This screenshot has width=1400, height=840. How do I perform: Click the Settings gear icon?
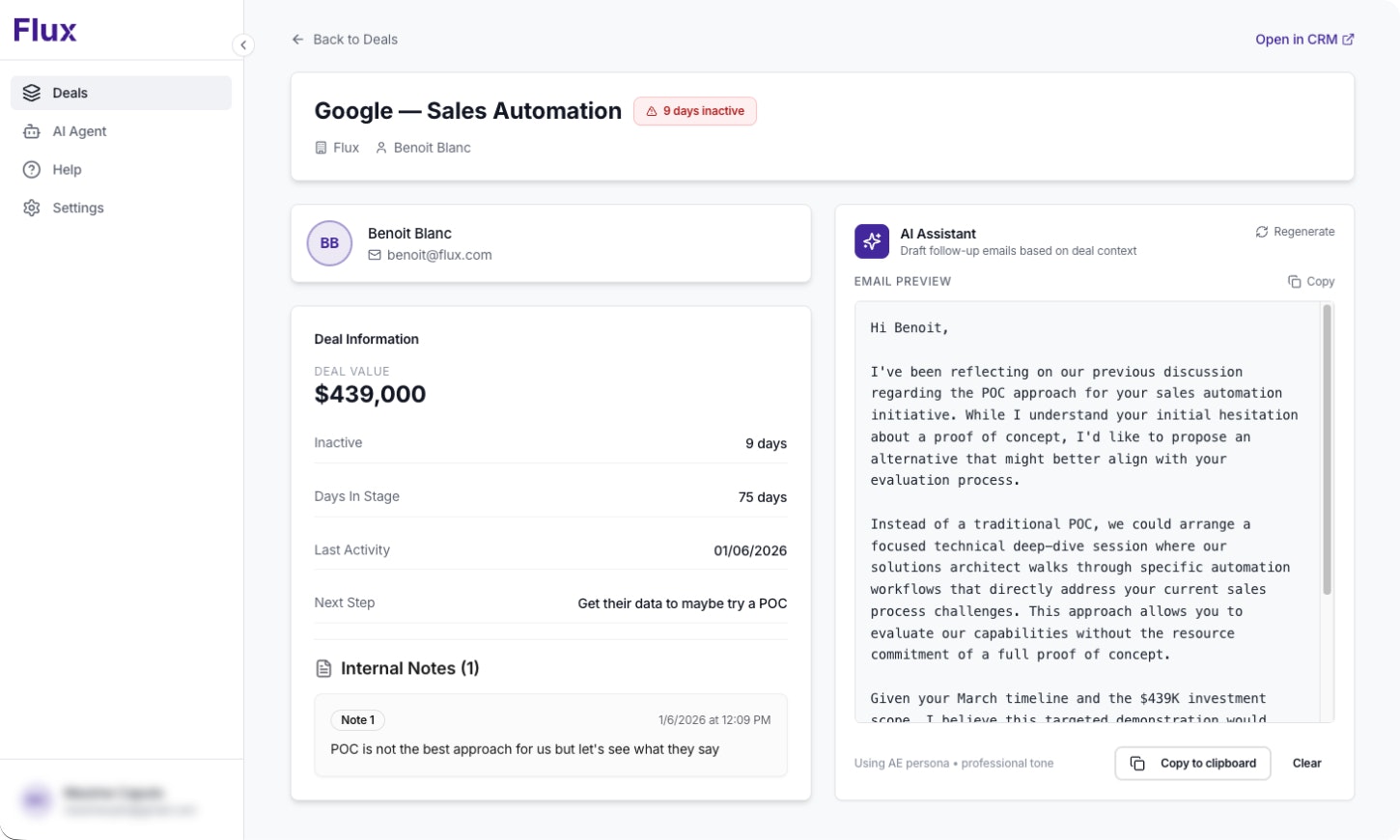point(32,208)
